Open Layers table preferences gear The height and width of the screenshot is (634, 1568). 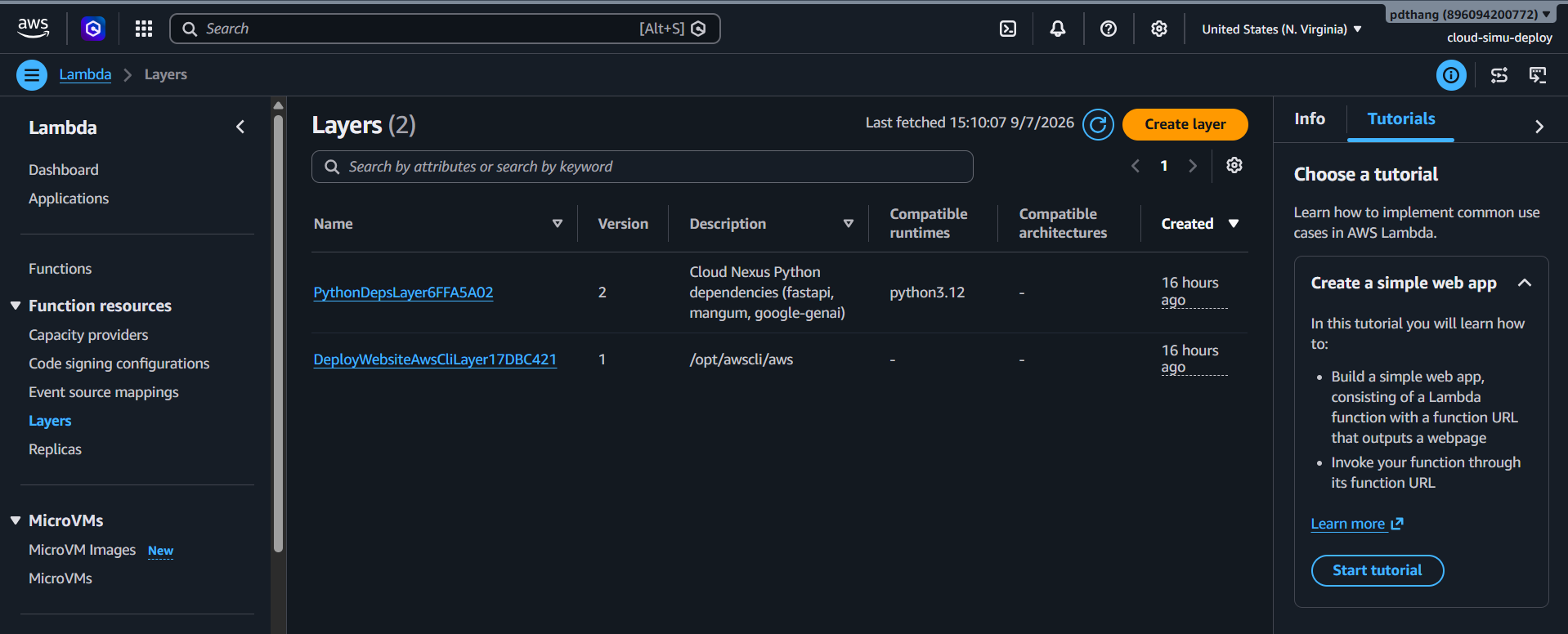click(1234, 165)
